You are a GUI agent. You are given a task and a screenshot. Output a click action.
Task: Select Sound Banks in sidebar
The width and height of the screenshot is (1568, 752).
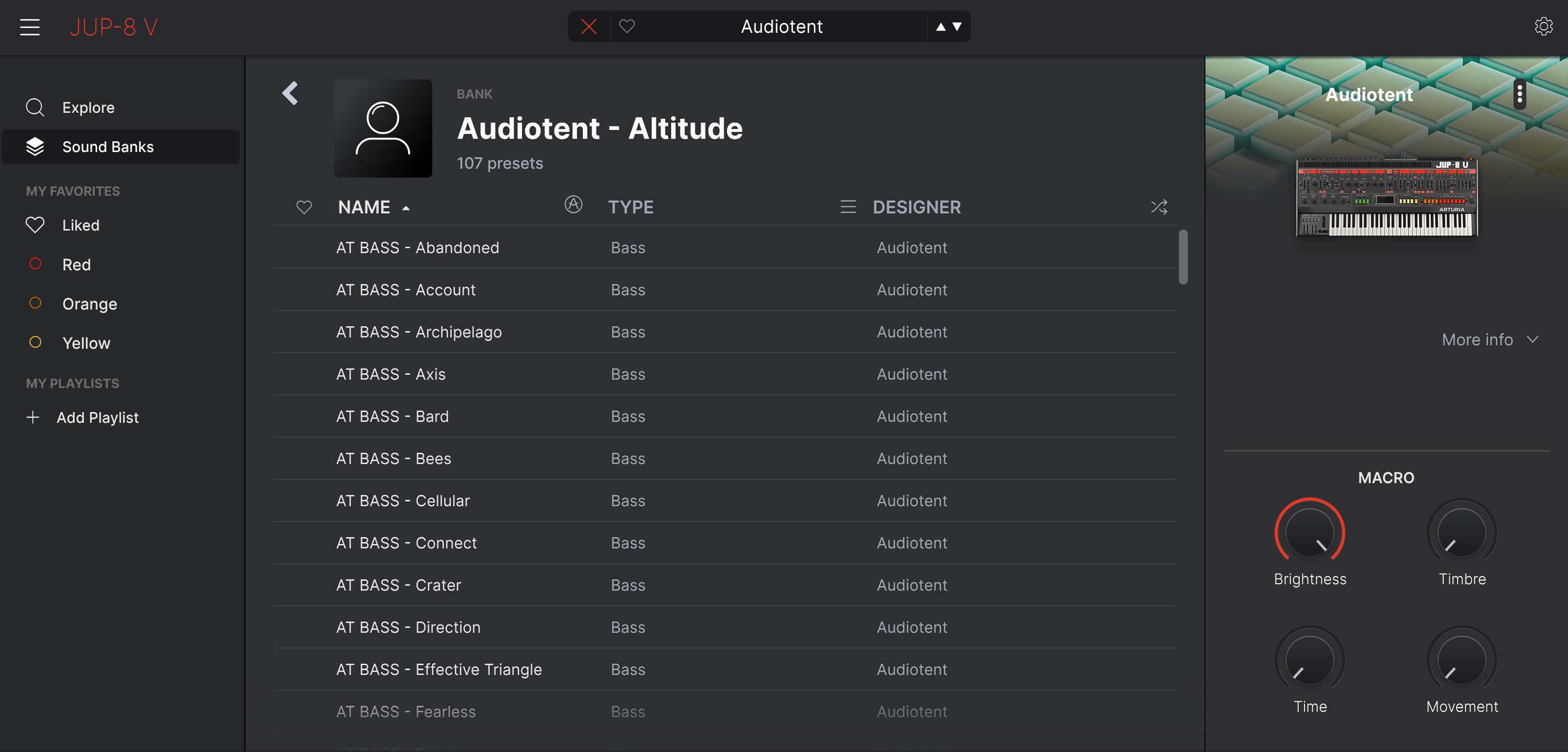point(108,147)
